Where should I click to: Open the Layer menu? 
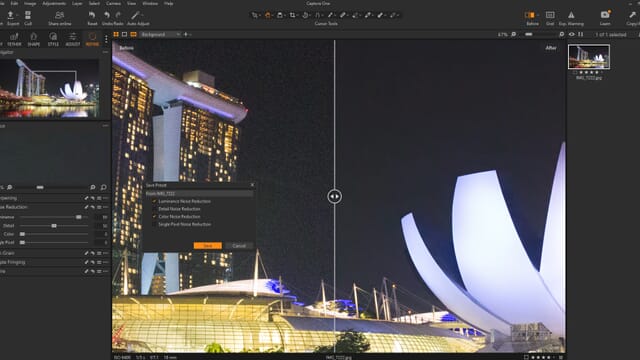pos(77,3)
